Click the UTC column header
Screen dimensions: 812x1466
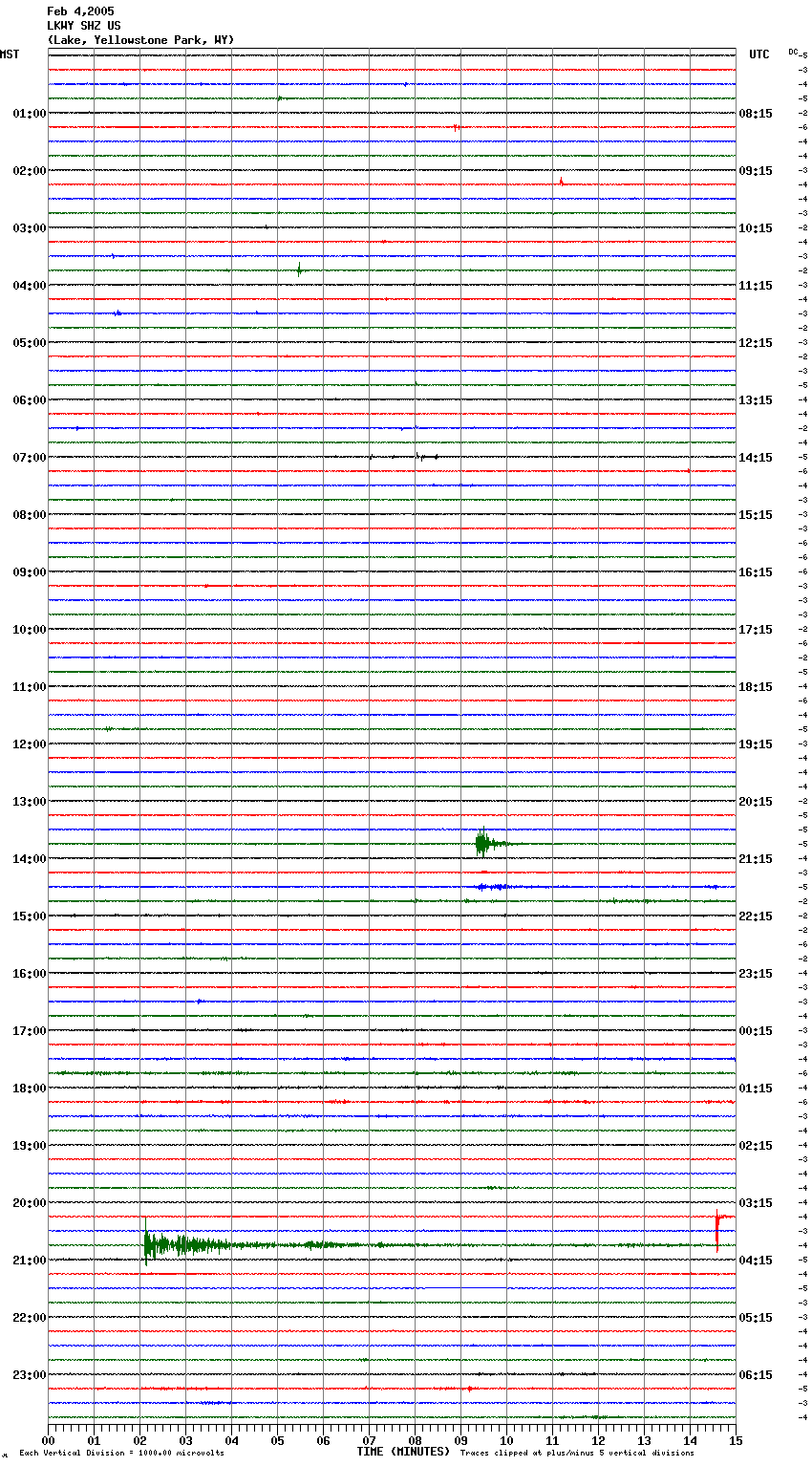759,54
